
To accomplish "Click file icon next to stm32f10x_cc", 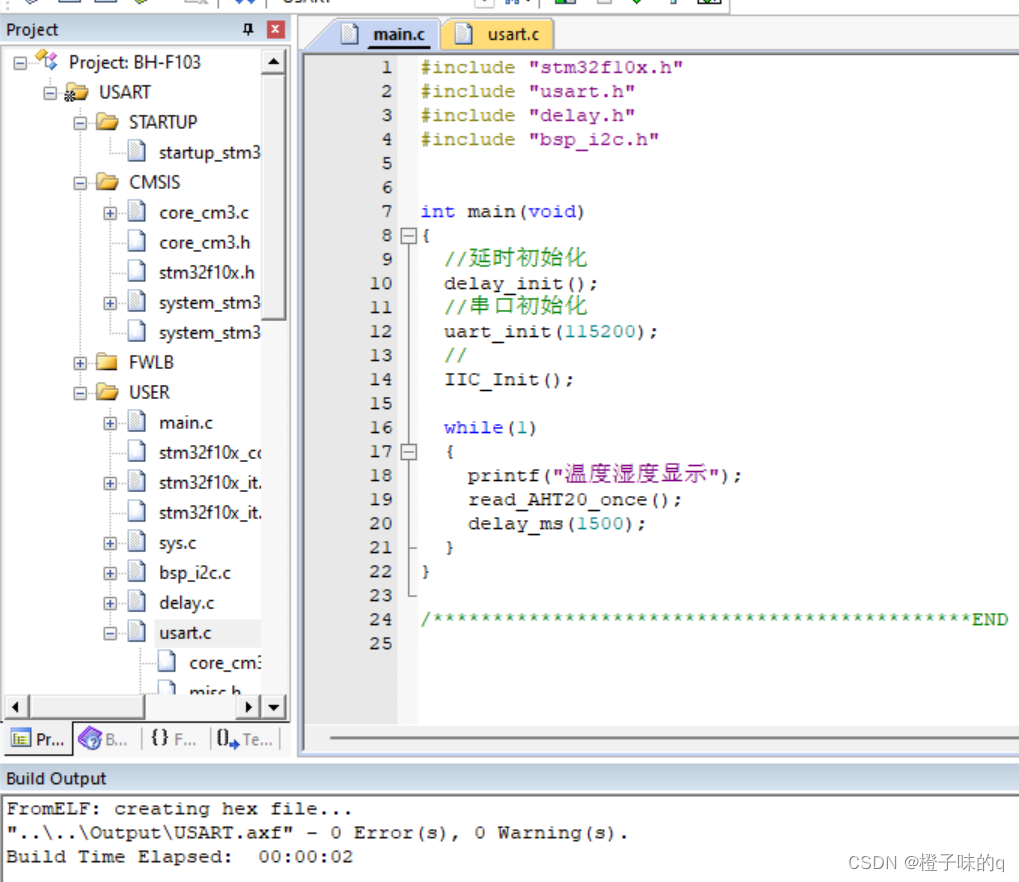I will 136,452.
